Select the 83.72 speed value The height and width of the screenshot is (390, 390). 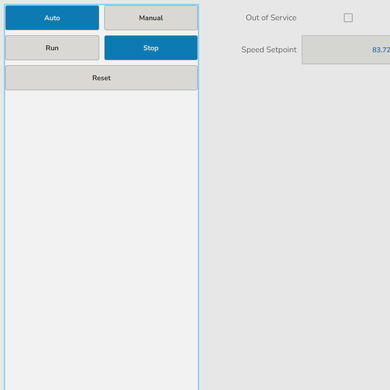tap(381, 50)
